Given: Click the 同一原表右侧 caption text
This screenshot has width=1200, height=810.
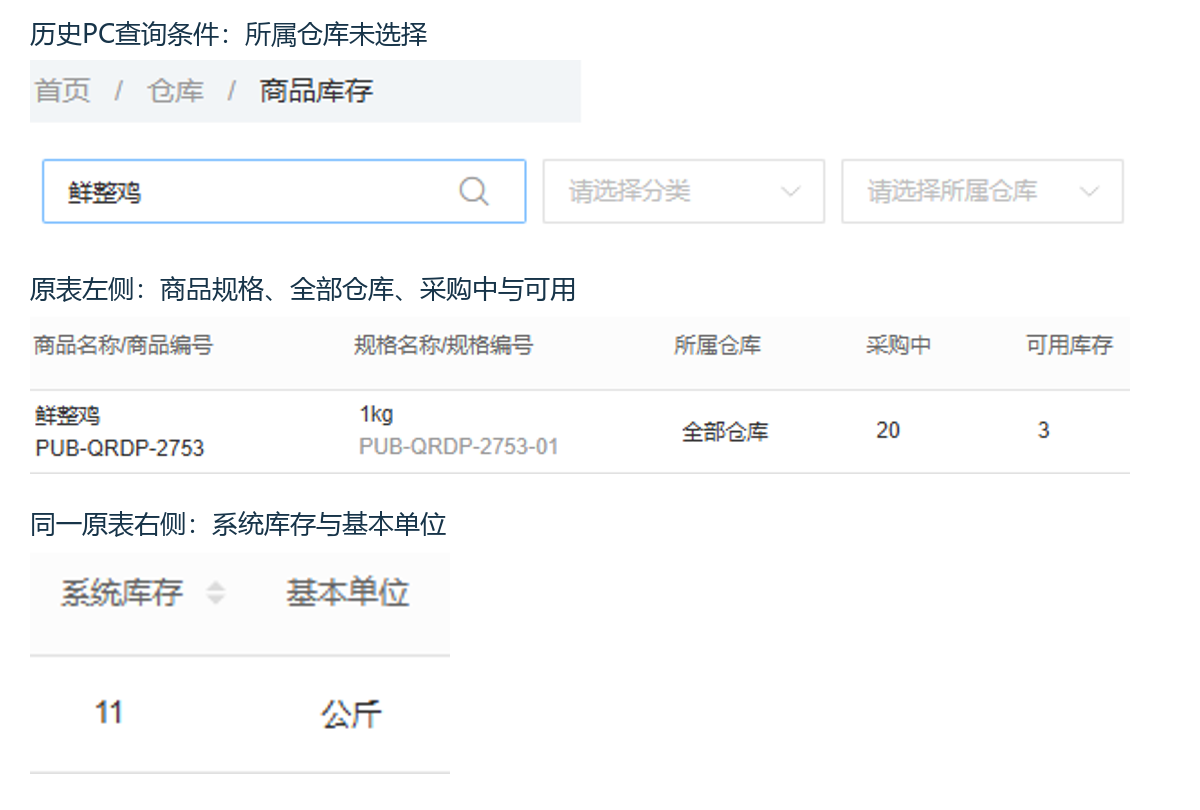Looking at the screenshot, I should pos(238,524).
